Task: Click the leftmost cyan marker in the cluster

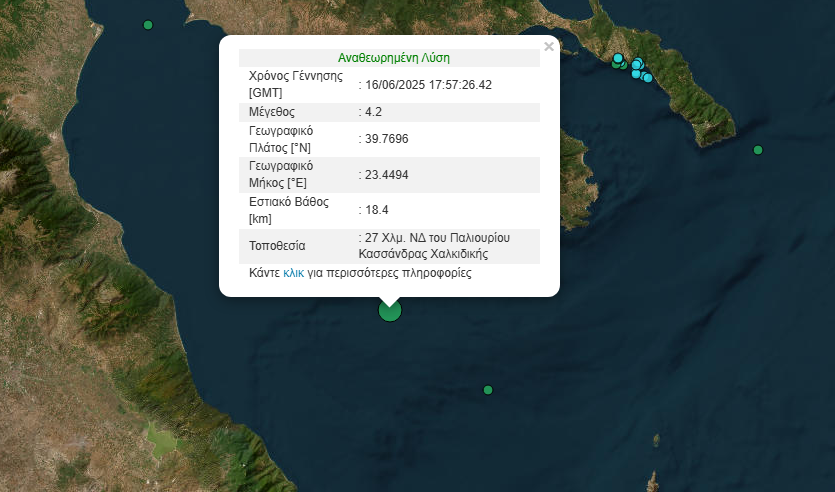Action: (x=618, y=58)
